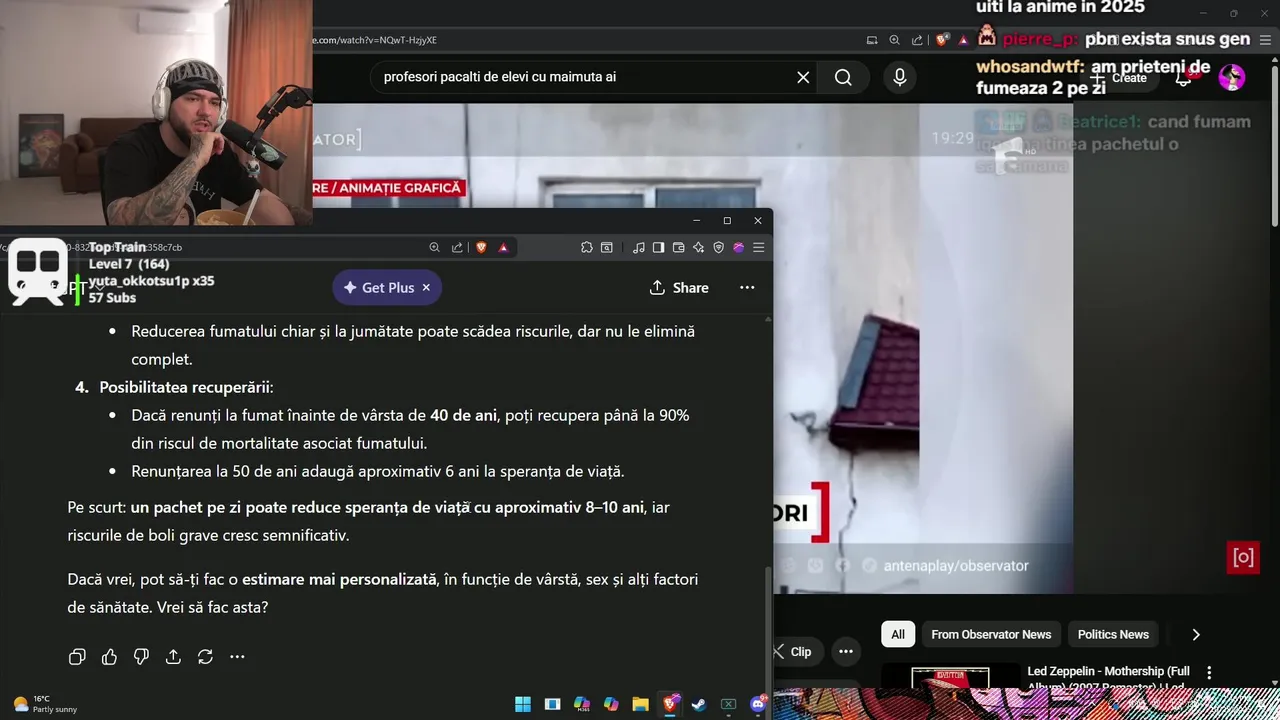Open Copilot from the taskbar
Image resolution: width=1280 pixels, height=720 pixels.
click(x=611, y=704)
